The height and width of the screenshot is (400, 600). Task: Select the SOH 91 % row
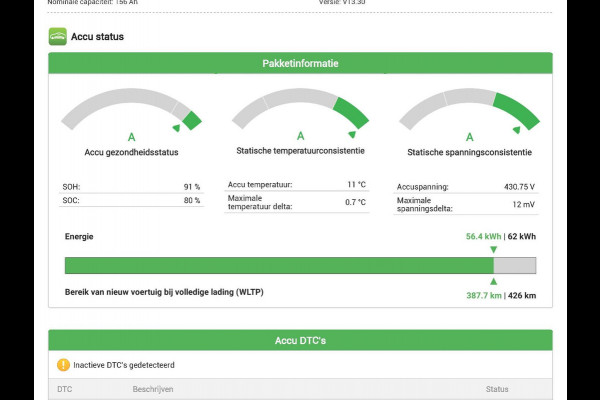click(x=131, y=186)
